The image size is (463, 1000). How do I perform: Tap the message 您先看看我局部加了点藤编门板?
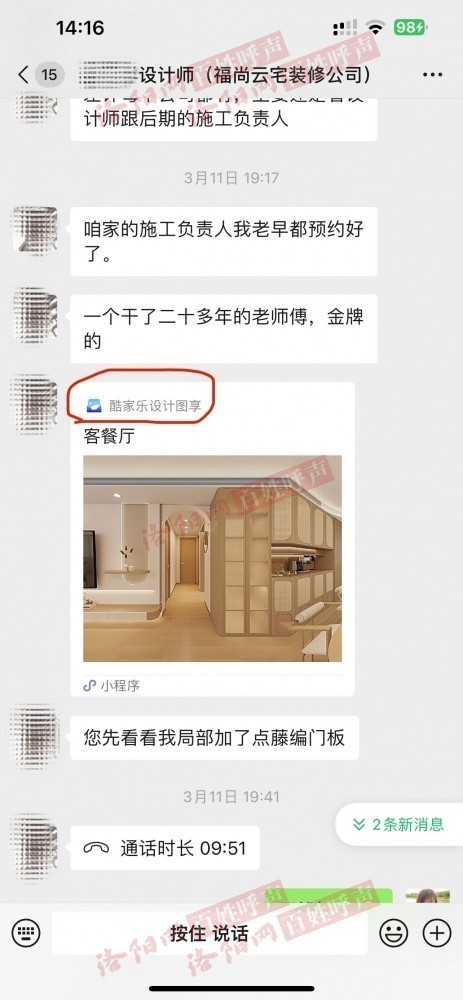214,738
